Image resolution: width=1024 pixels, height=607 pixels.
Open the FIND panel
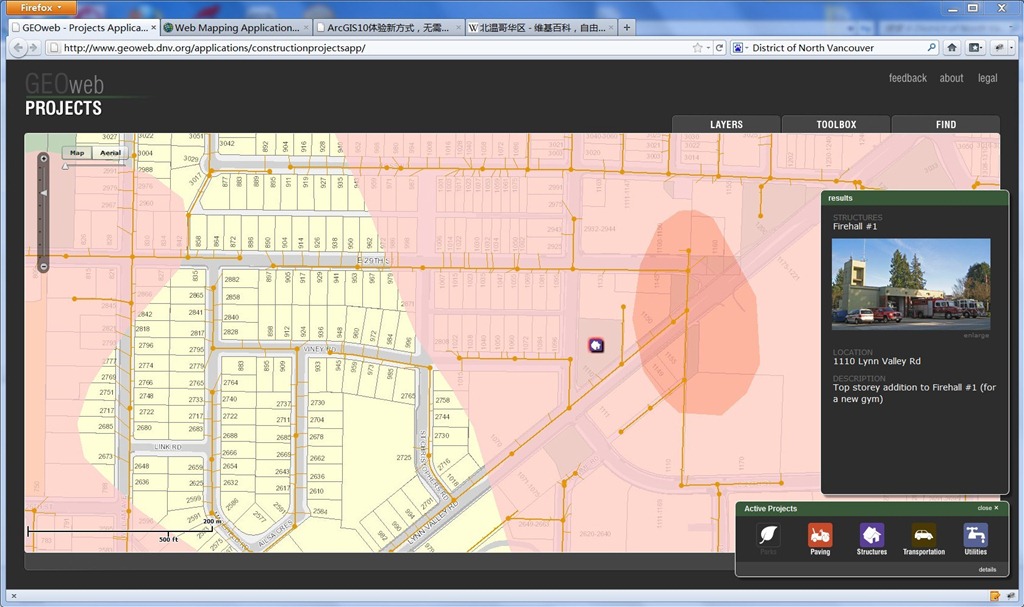click(945, 125)
